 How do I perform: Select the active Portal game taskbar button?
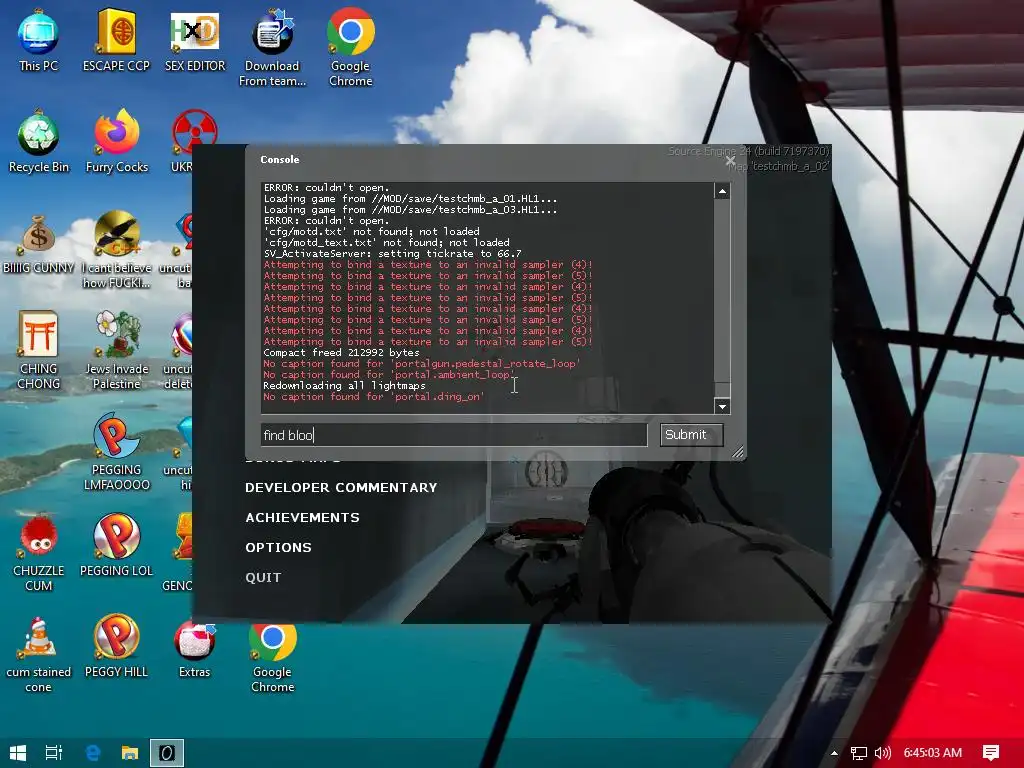point(167,753)
